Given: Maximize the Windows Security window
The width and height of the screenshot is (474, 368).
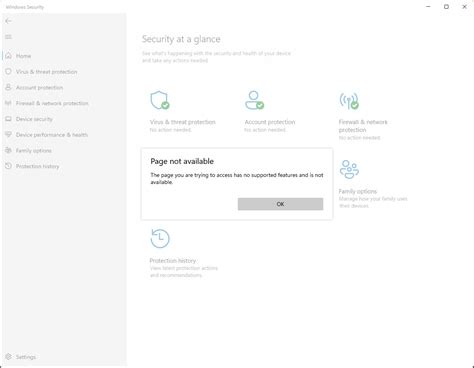Looking at the screenshot, I should (446, 7).
